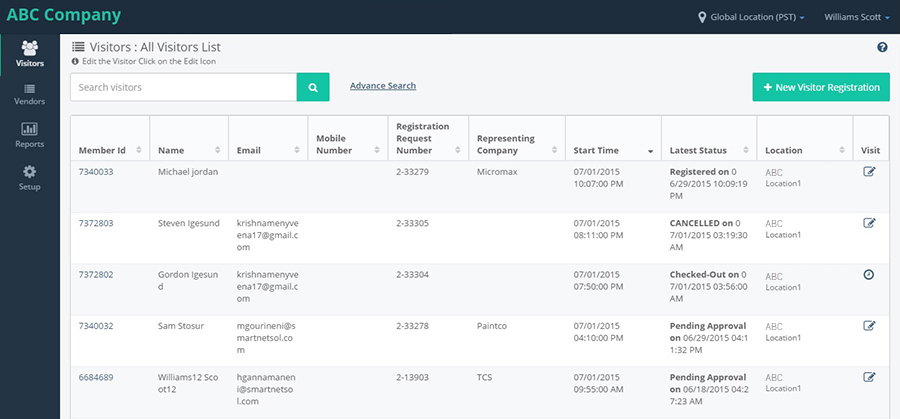Click request number 2-33279
Screen dimensions: 900x419
click(412, 172)
